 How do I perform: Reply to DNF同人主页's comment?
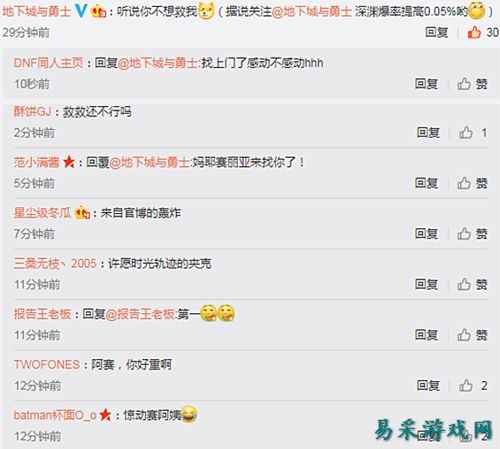(426, 84)
